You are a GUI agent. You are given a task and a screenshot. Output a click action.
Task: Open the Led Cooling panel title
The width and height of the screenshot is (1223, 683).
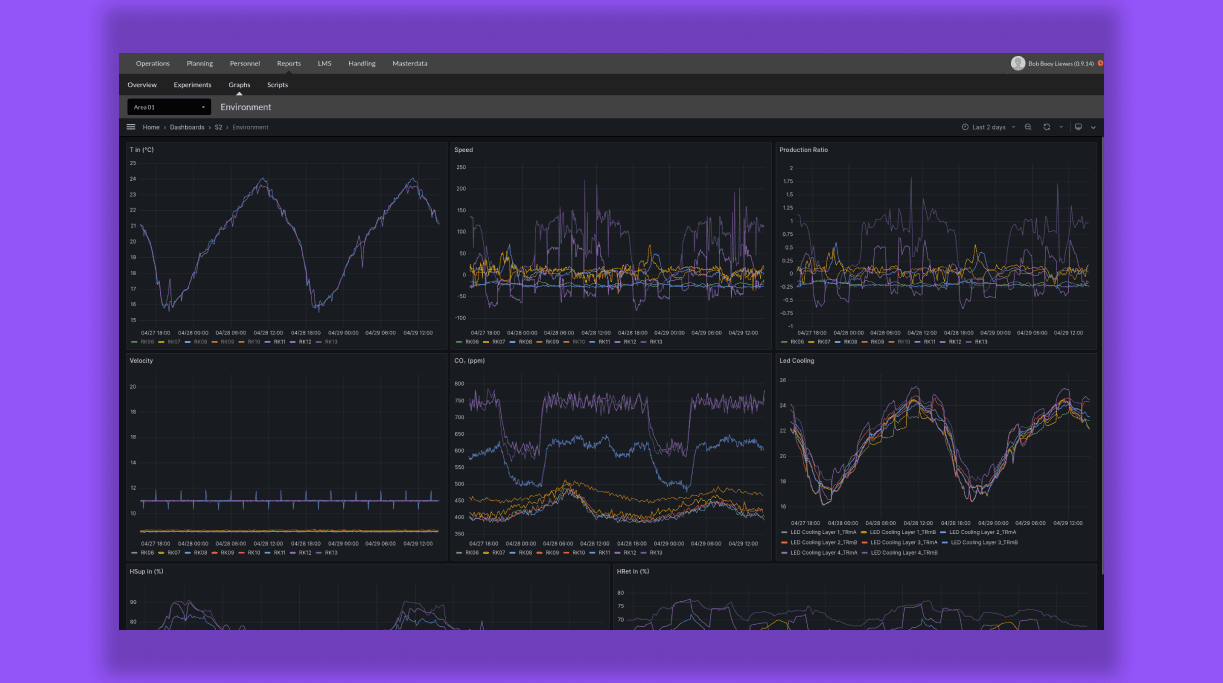tap(797, 360)
